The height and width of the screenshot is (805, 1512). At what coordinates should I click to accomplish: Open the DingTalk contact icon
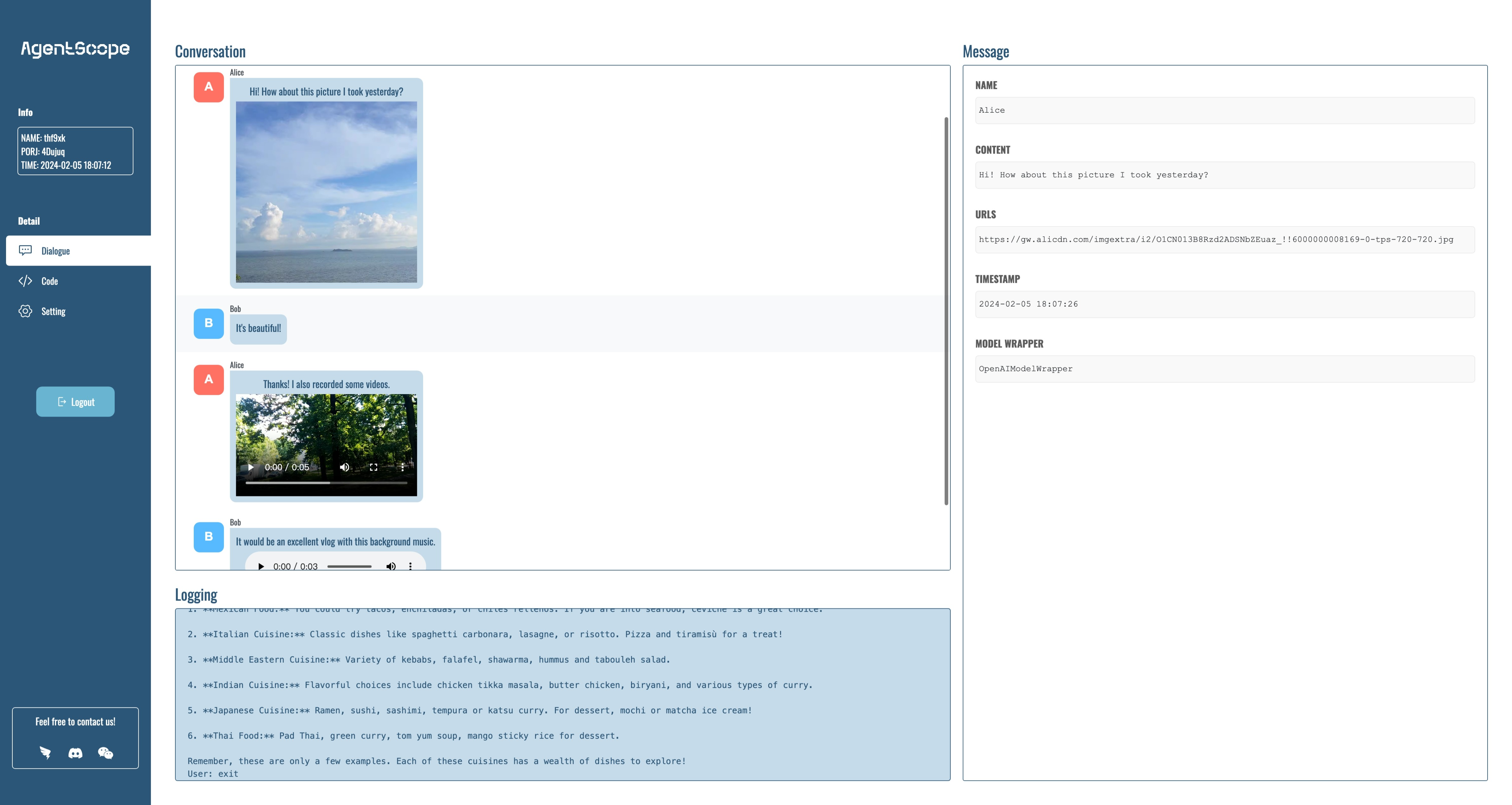(45, 753)
